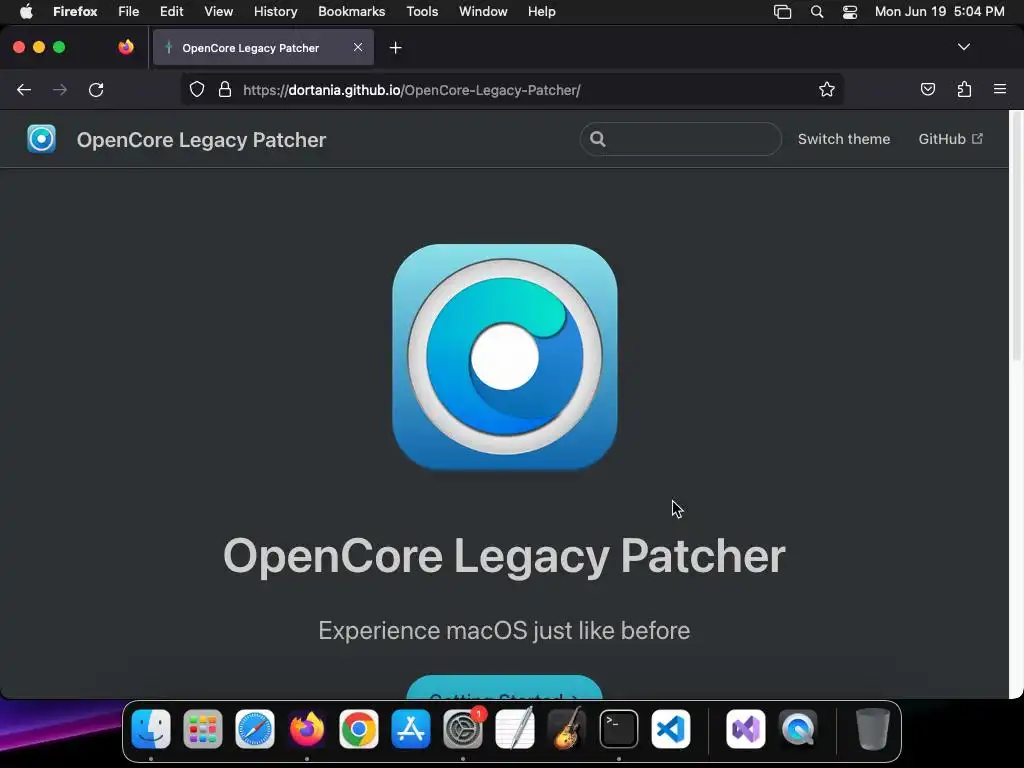Open the App Store from the Dock

(411, 729)
